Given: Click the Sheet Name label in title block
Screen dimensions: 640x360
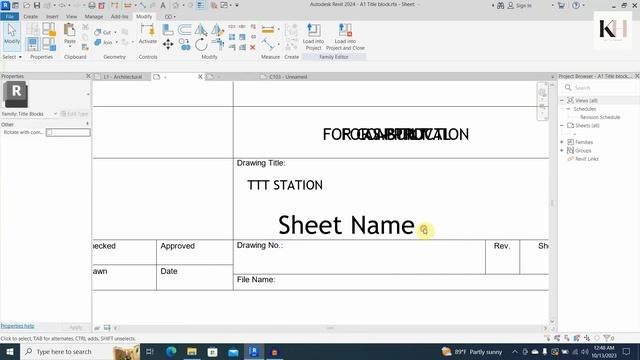Looking at the screenshot, I should coord(346,225).
